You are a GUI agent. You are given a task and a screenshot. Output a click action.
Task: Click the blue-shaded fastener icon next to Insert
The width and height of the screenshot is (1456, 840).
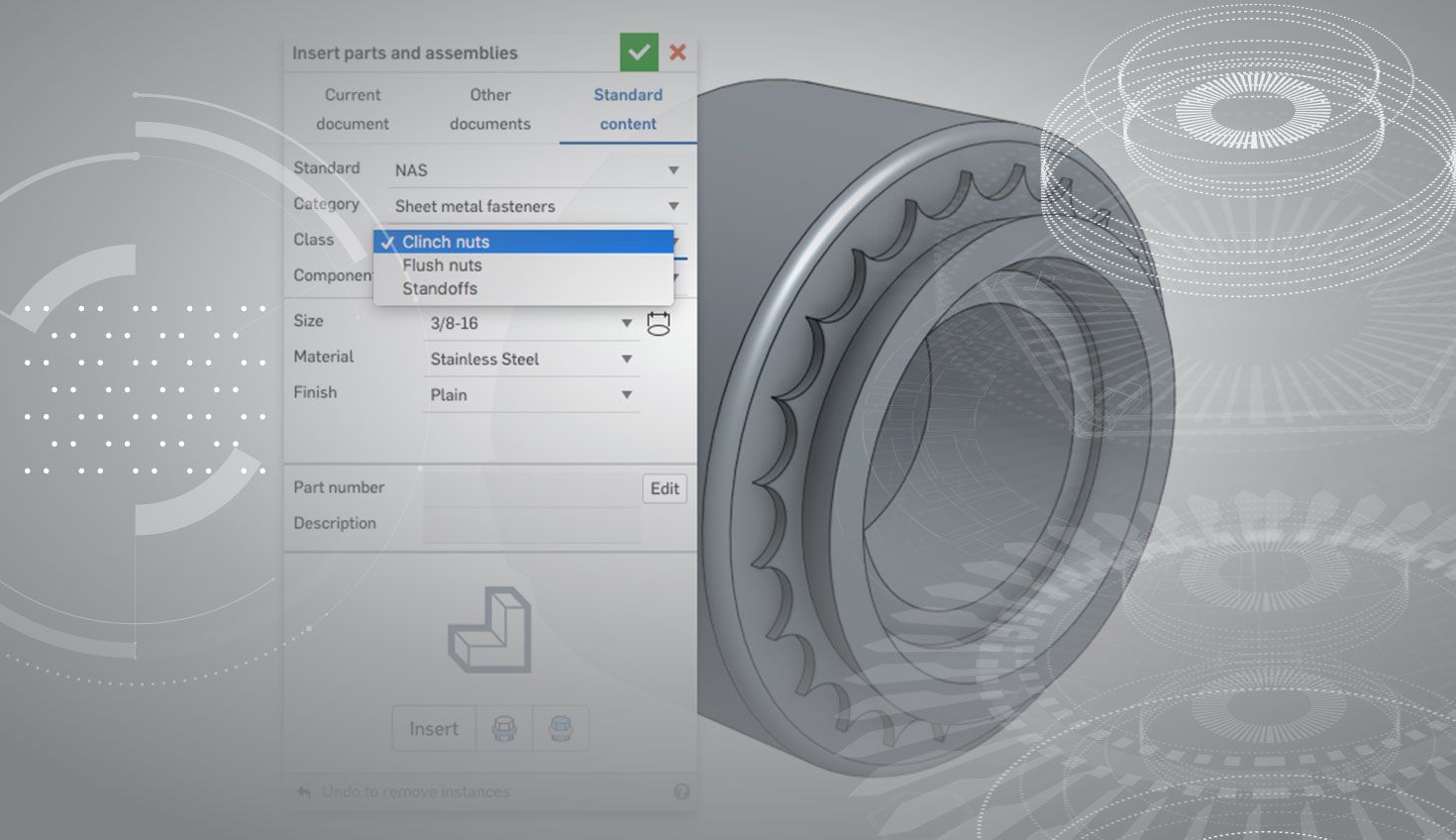coord(561,729)
